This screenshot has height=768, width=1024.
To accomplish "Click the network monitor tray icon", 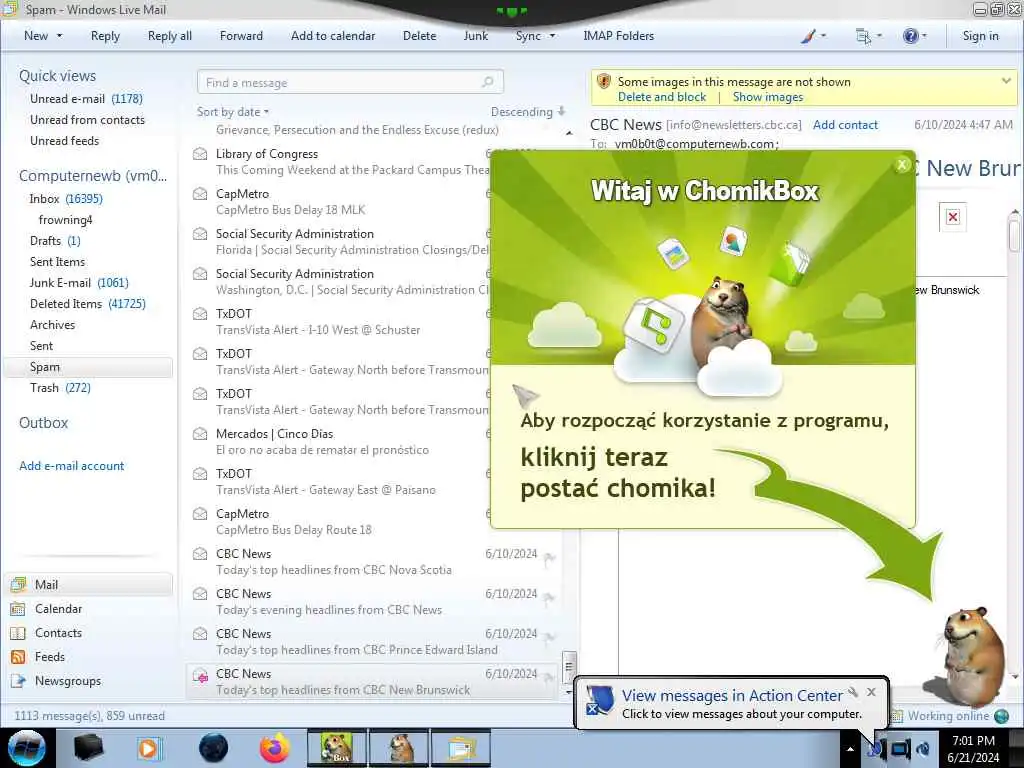I will pyautogui.click(x=901, y=749).
